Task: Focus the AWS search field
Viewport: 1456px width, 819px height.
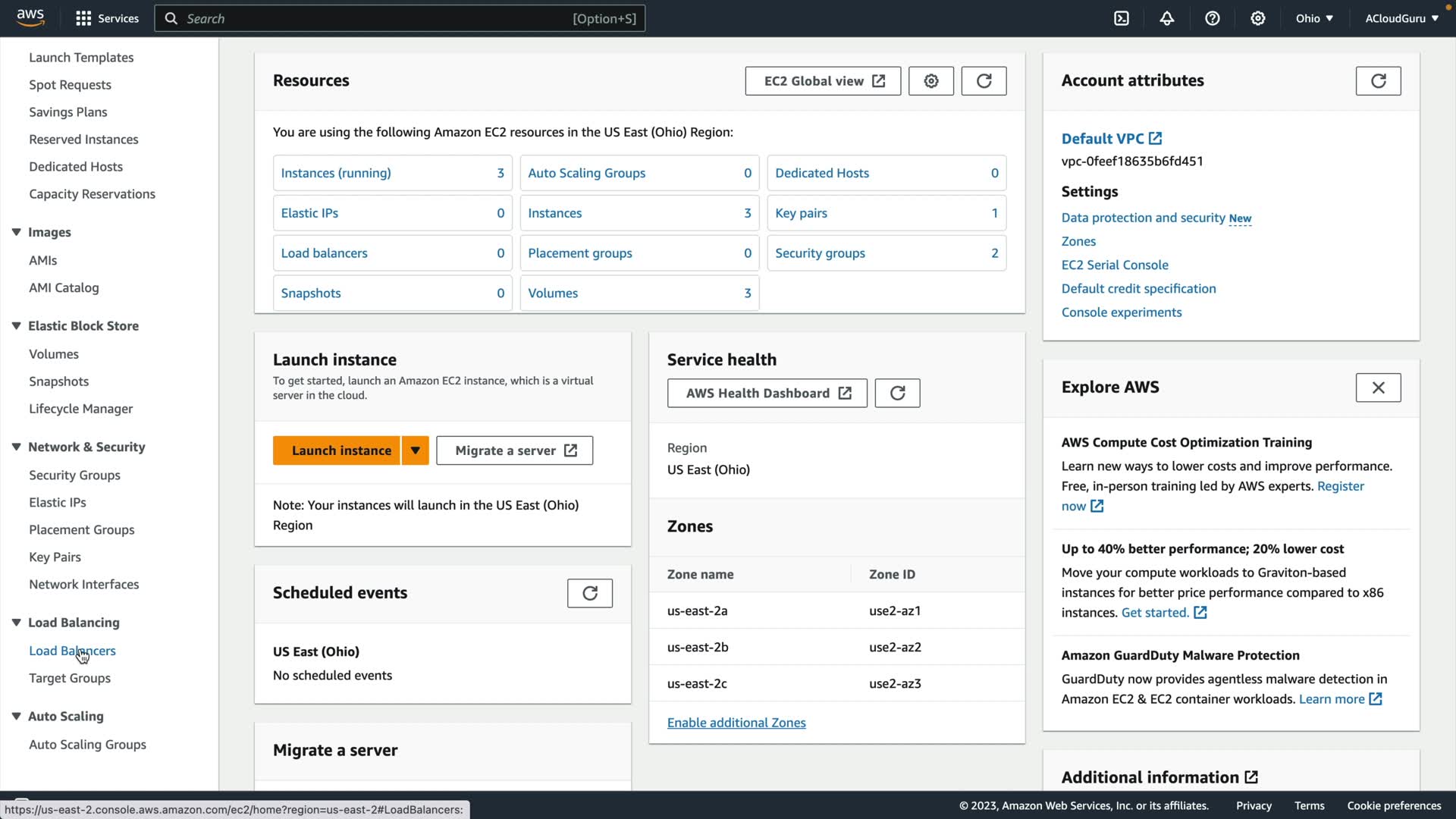Action: 379,18
